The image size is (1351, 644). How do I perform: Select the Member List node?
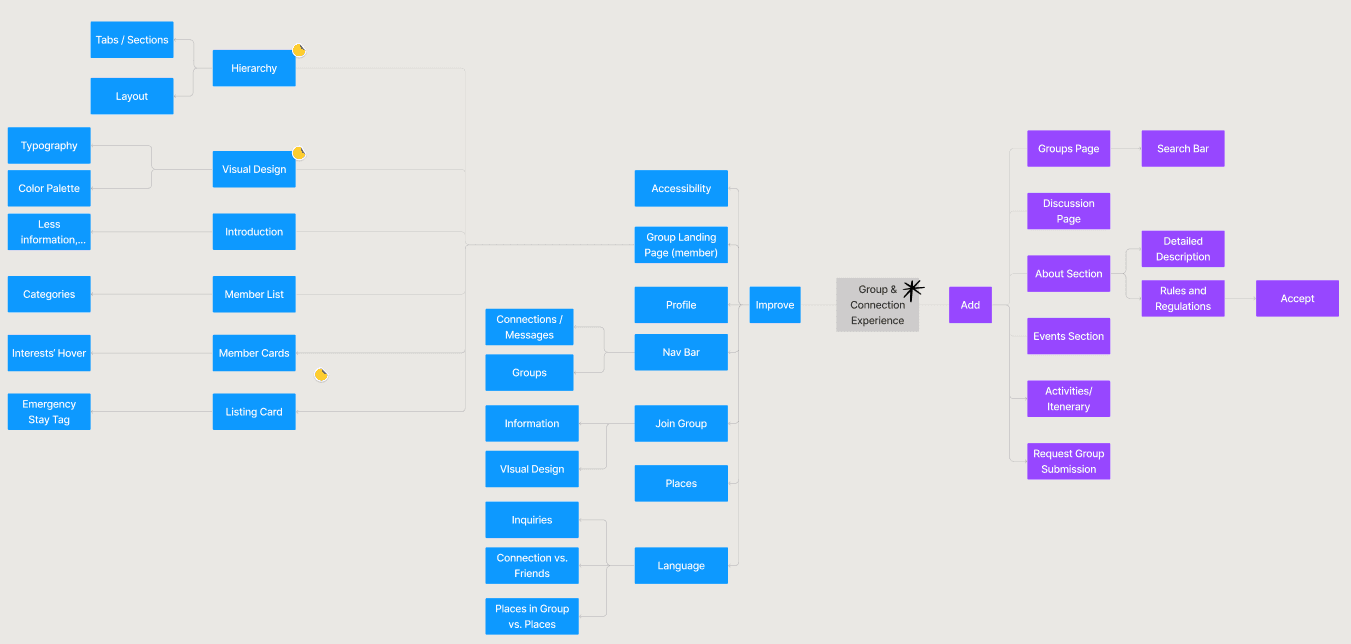click(254, 294)
